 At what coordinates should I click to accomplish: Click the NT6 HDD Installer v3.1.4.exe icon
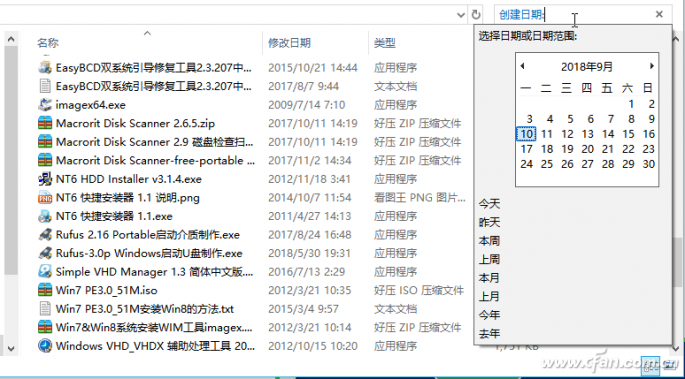tap(45, 179)
